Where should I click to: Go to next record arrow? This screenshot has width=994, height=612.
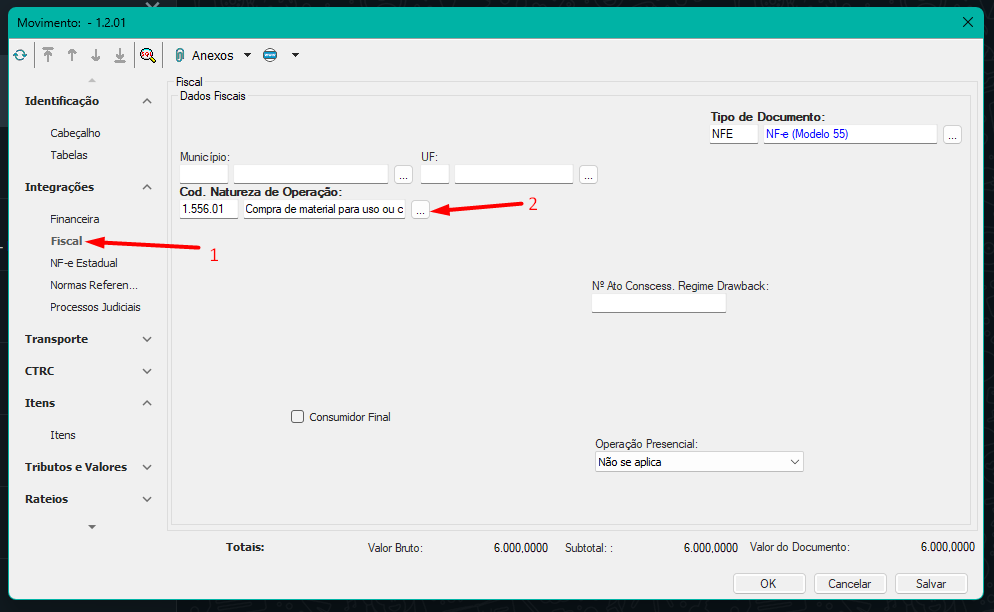[96, 55]
